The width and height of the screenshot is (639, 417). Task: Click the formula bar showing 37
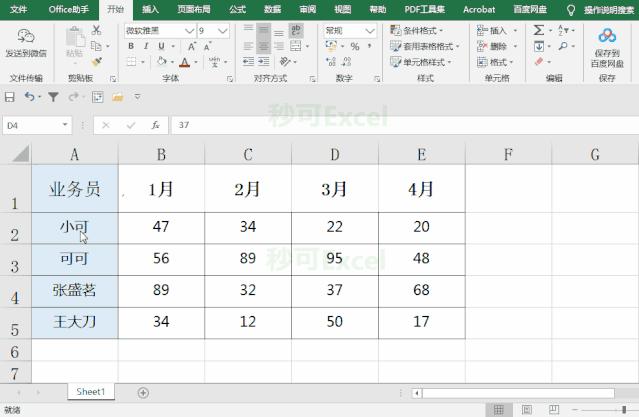click(404, 125)
